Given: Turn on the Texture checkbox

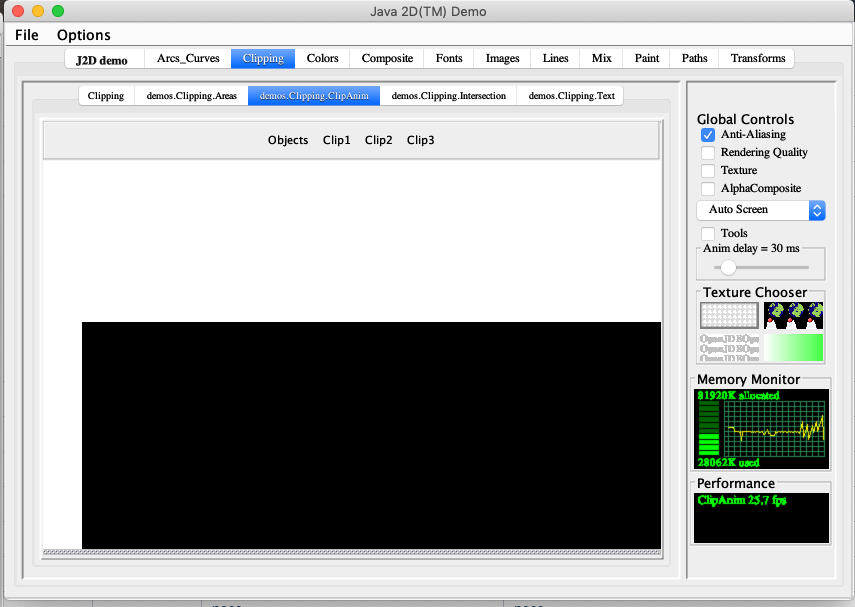Looking at the screenshot, I should pos(708,171).
